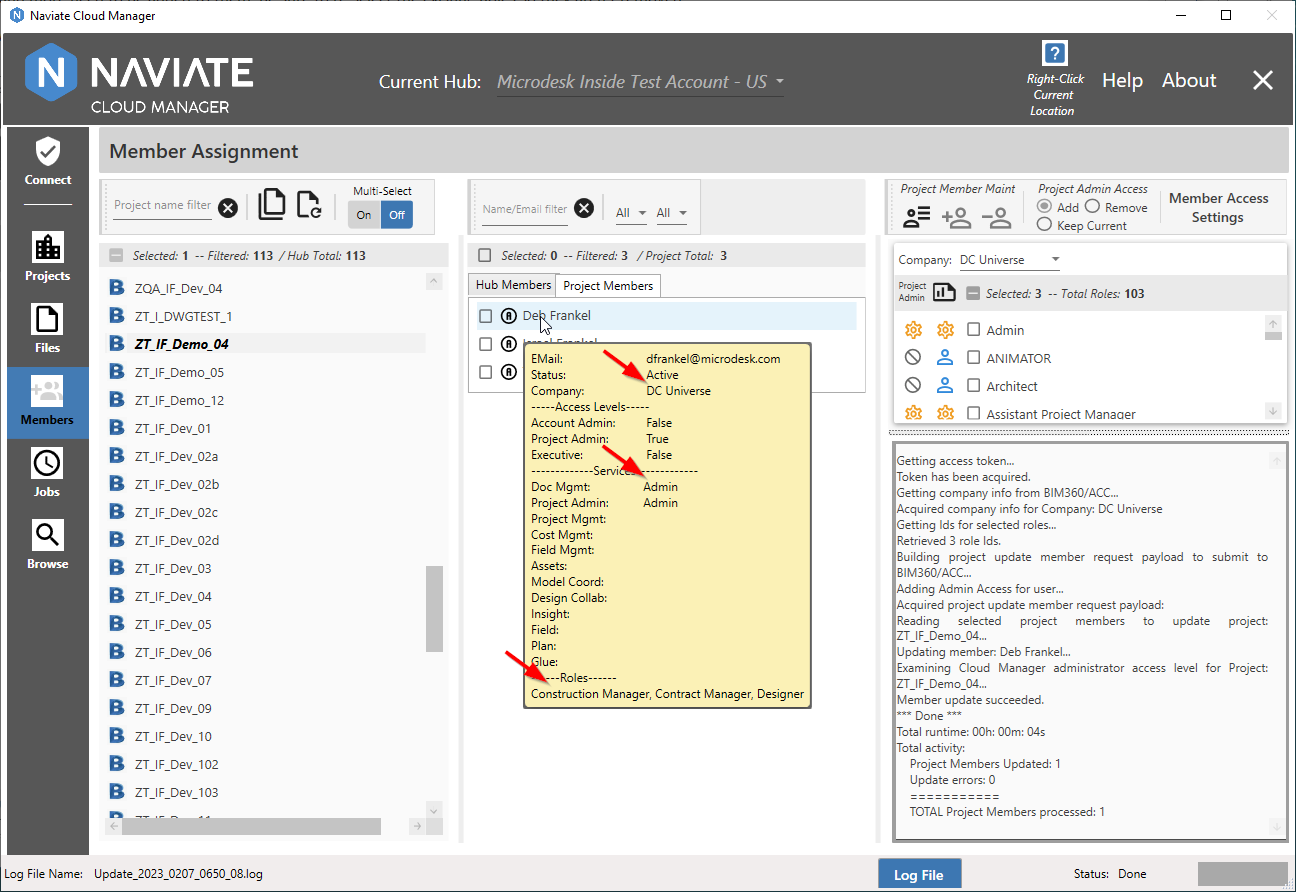Select the Remove radio button for admin access
This screenshot has height=892, width=1296.
(x=1092, y=207)
